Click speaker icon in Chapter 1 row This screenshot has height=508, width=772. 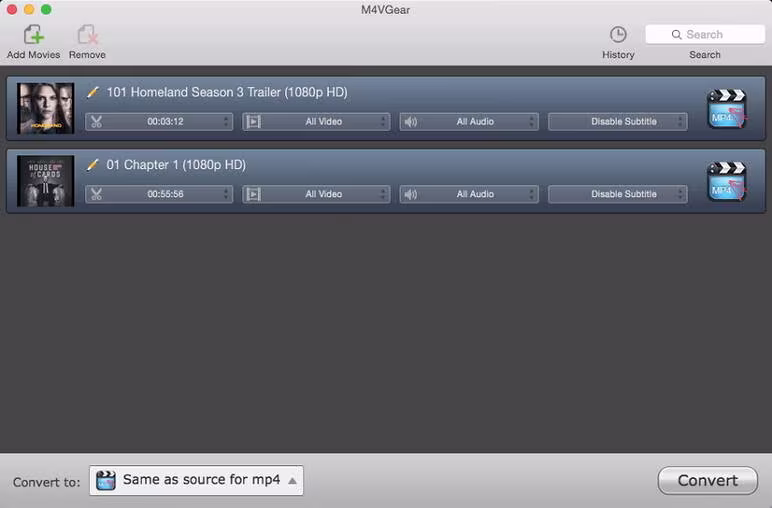[411, 194]
